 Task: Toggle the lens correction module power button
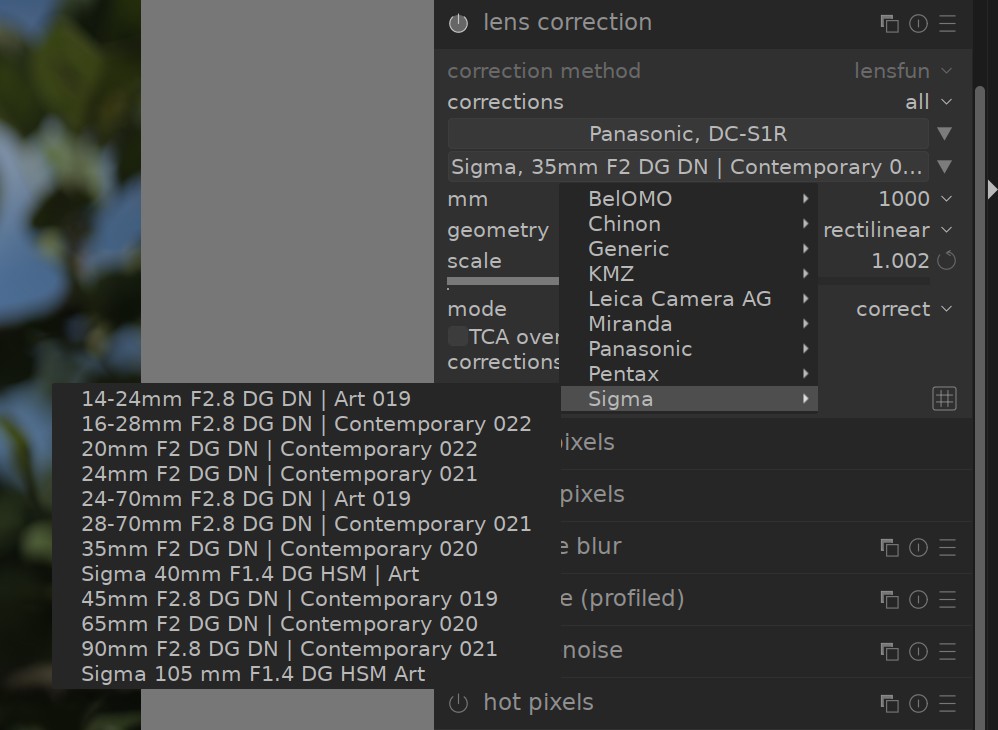(458, 23)
